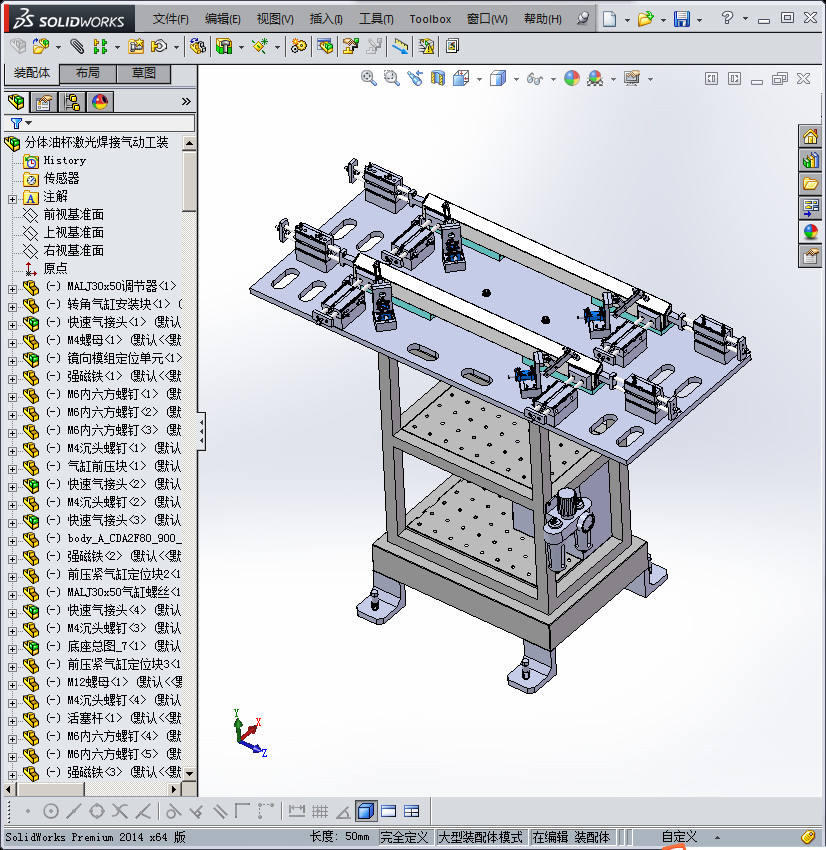Open the Appearances task pane icon

click(x=810, y=232)
